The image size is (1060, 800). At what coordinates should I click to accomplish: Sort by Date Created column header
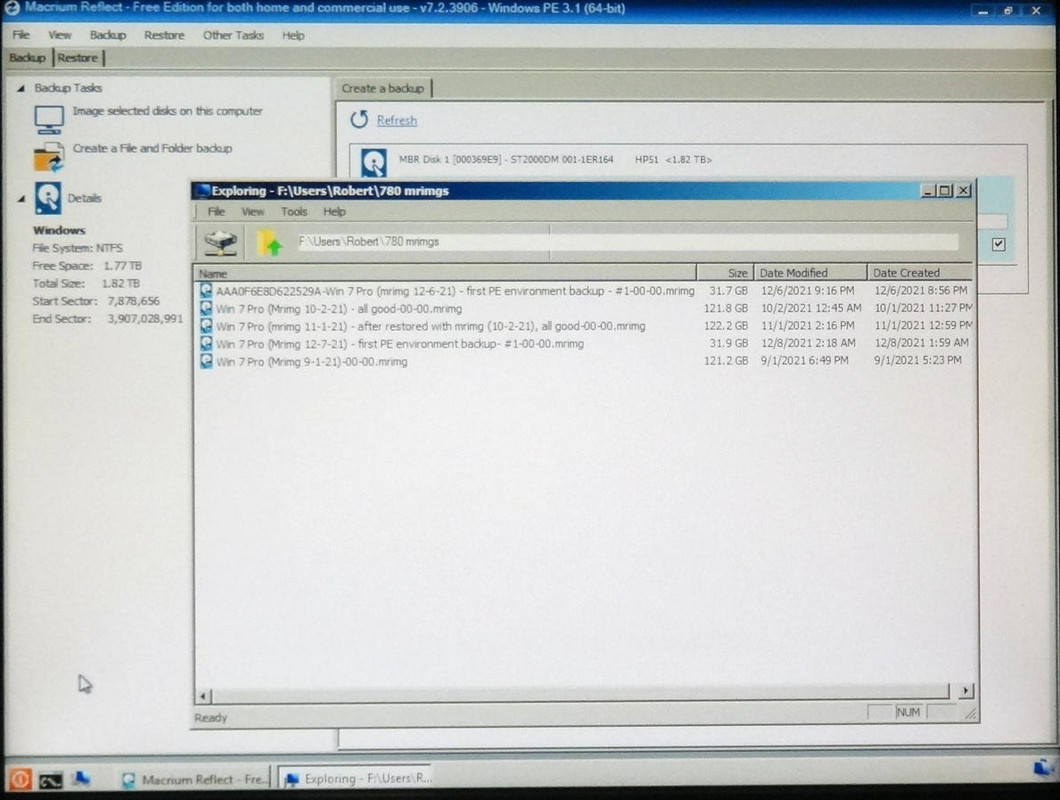click(921, 273)
